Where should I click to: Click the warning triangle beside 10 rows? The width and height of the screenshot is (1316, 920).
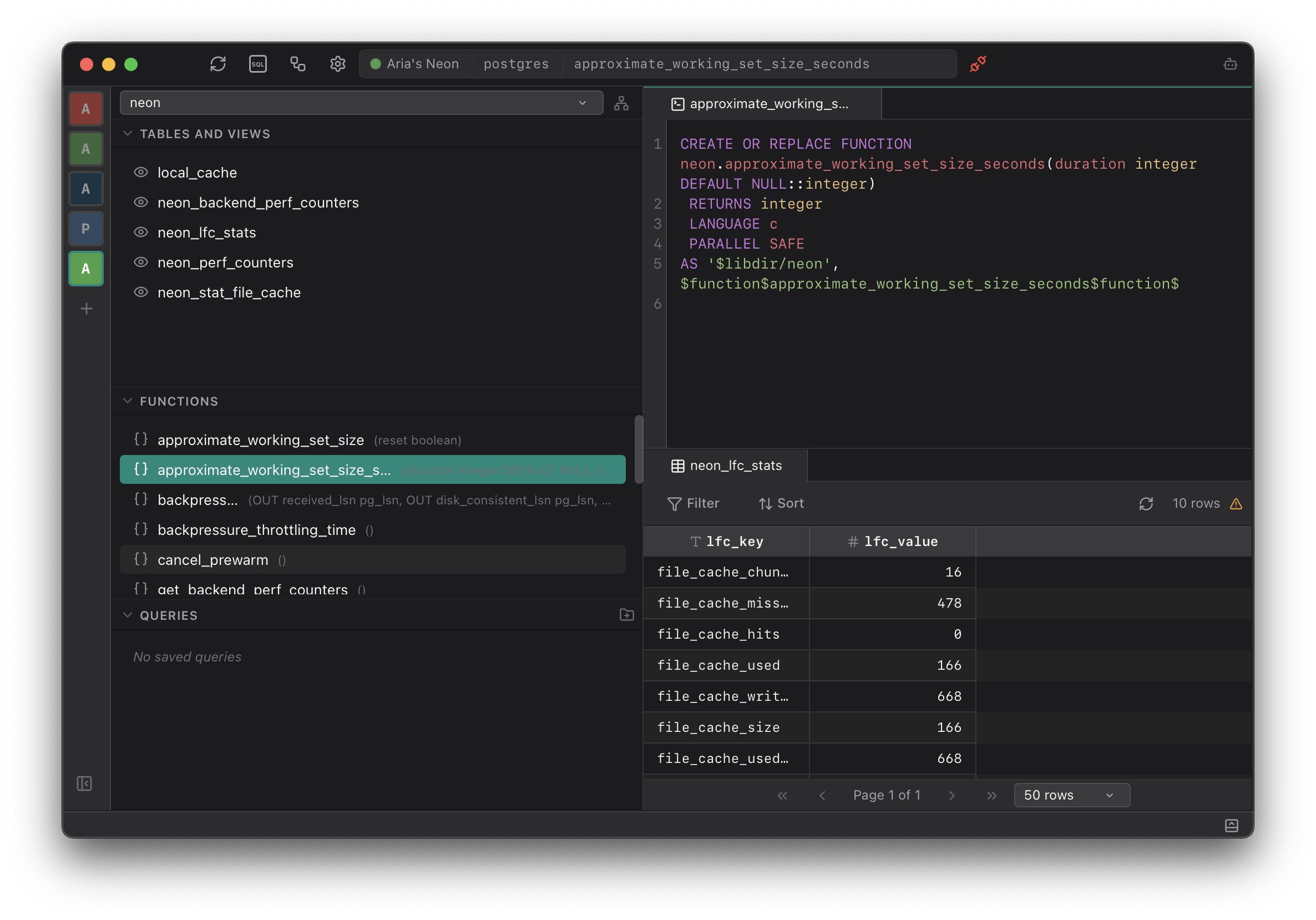click(x=1236, y=503)
